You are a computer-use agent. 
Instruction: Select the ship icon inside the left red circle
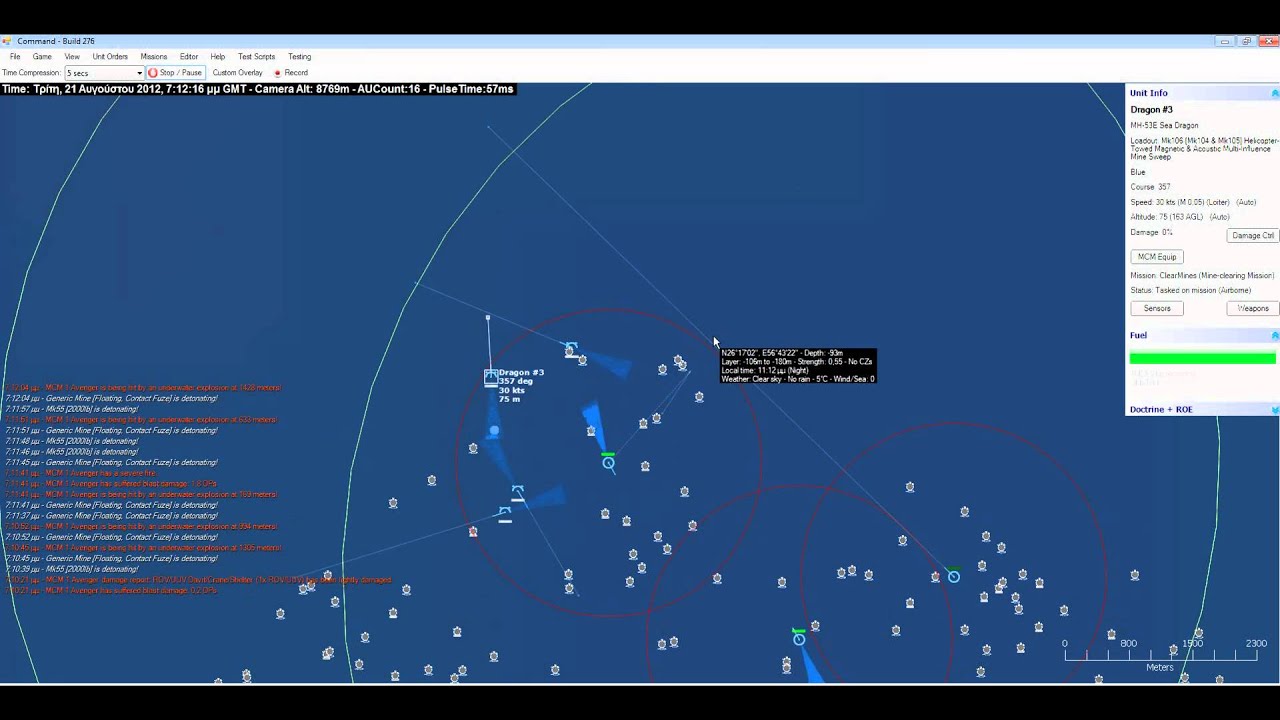(x=608, y=461)
